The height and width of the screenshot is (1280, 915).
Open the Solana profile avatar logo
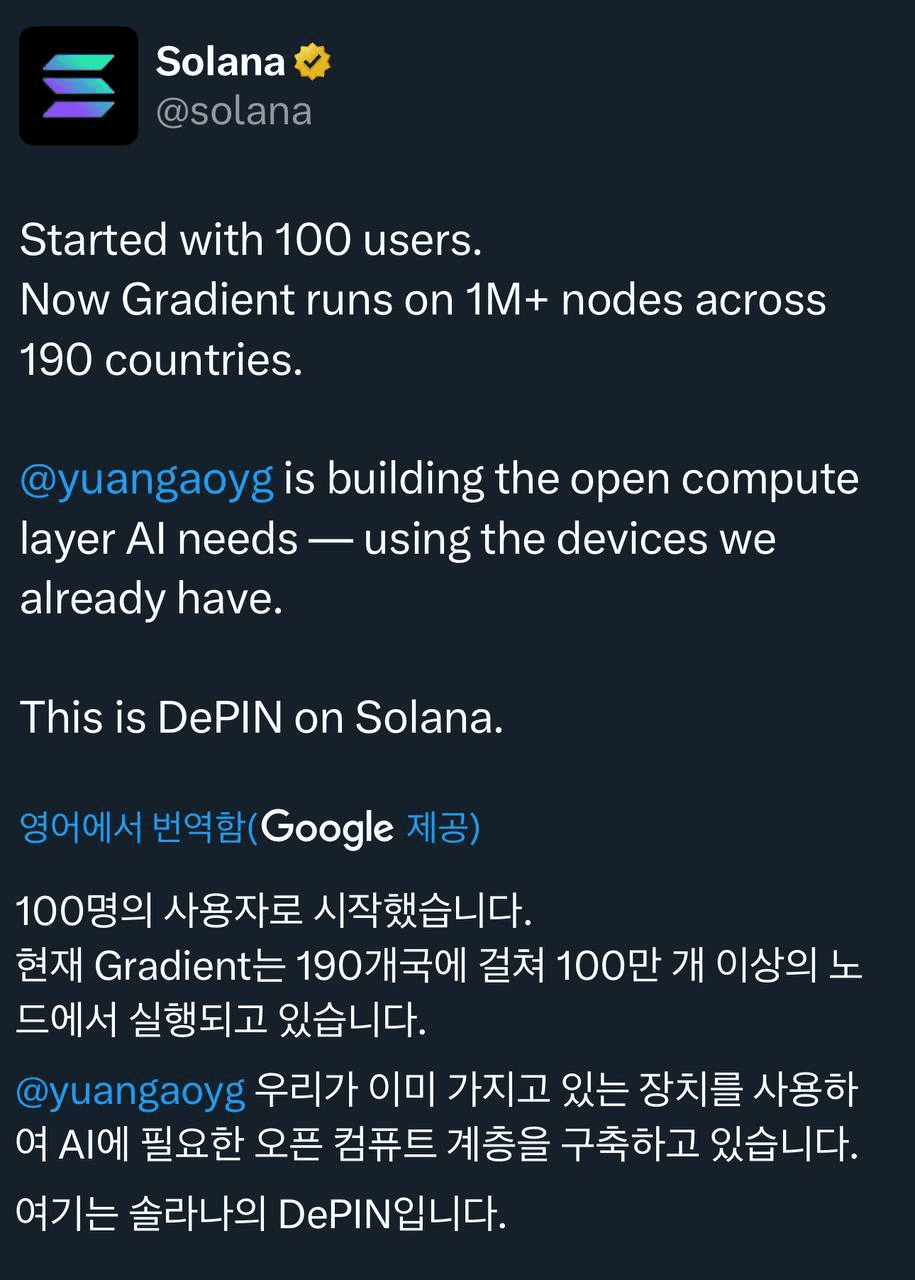coord(79,86)
